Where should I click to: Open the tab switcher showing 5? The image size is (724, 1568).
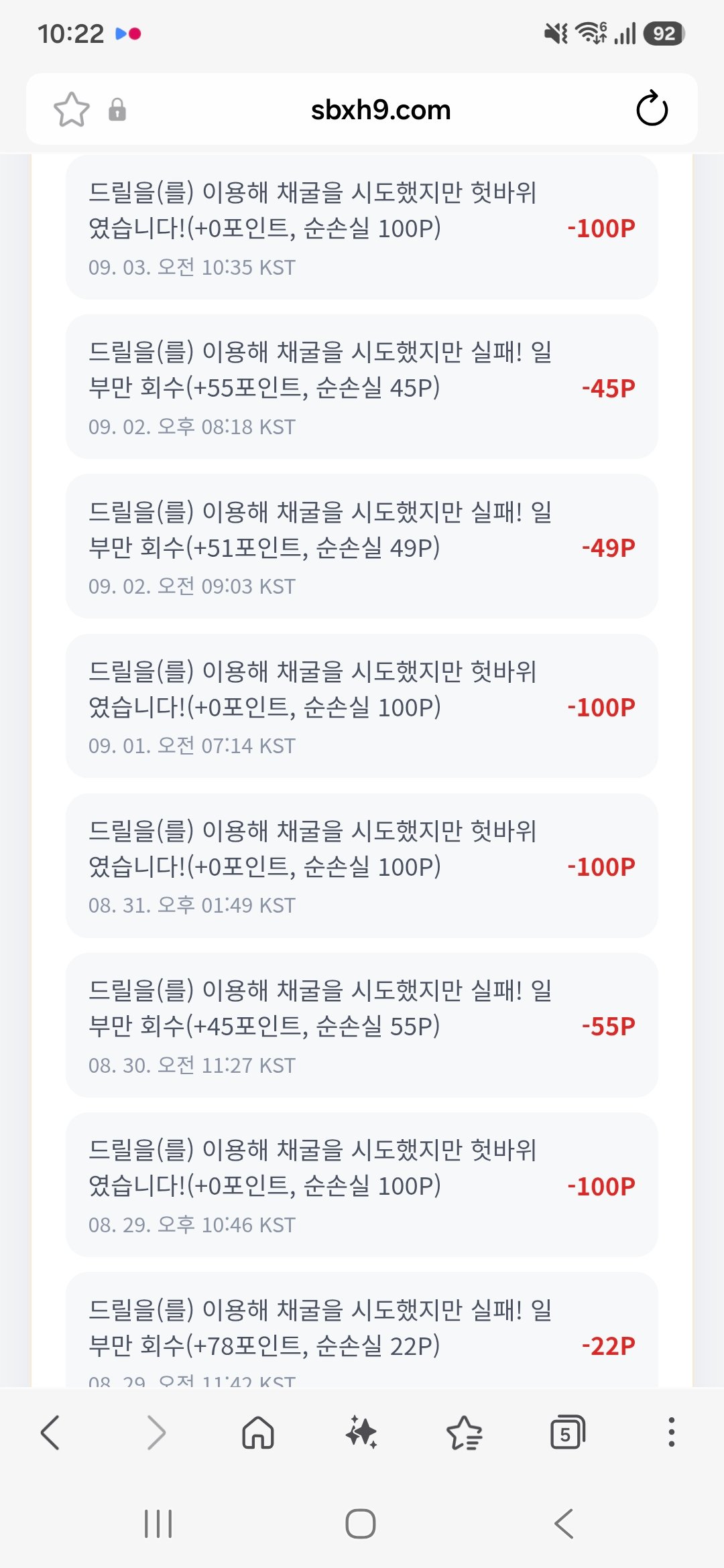coord(568,1433)
